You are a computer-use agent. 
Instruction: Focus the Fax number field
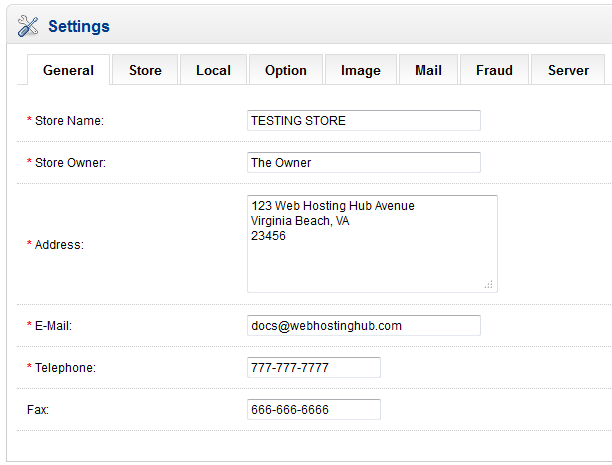[x=313, y=409]
